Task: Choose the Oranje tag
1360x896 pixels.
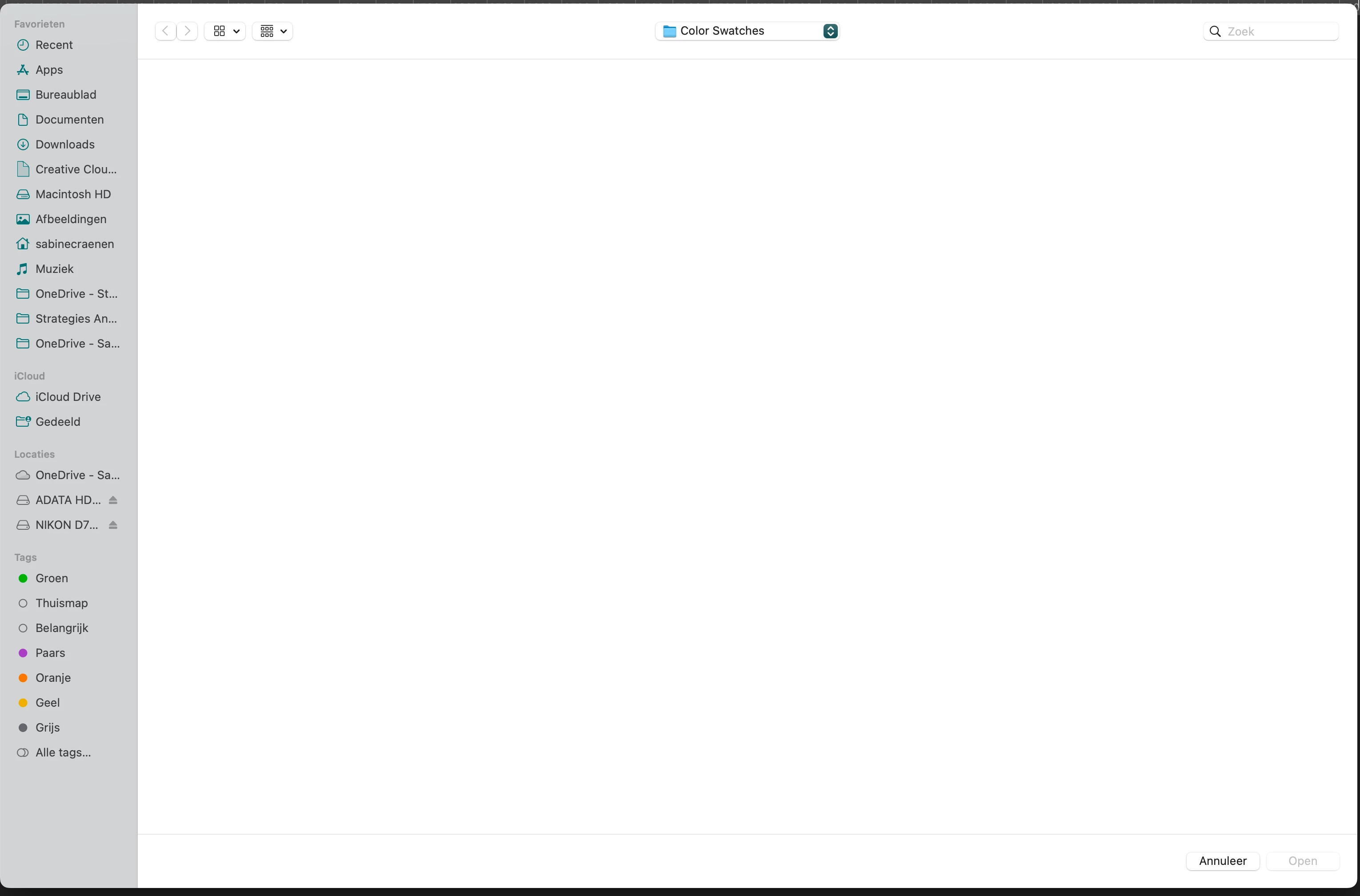Action: 53,678
